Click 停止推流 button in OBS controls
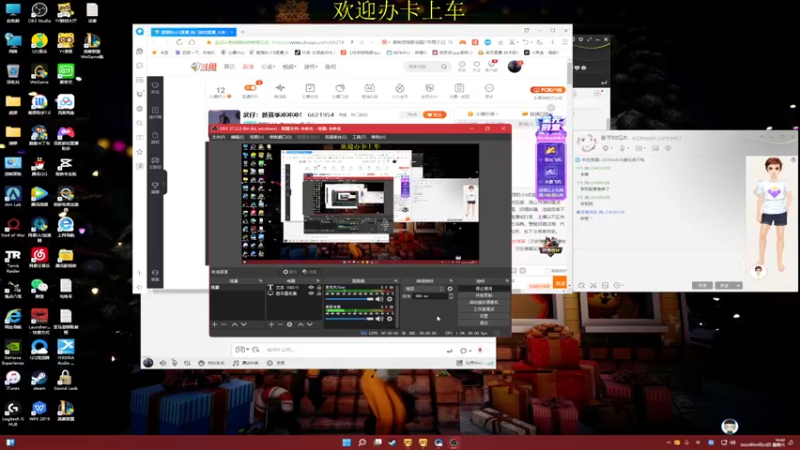 pos(484,289)
